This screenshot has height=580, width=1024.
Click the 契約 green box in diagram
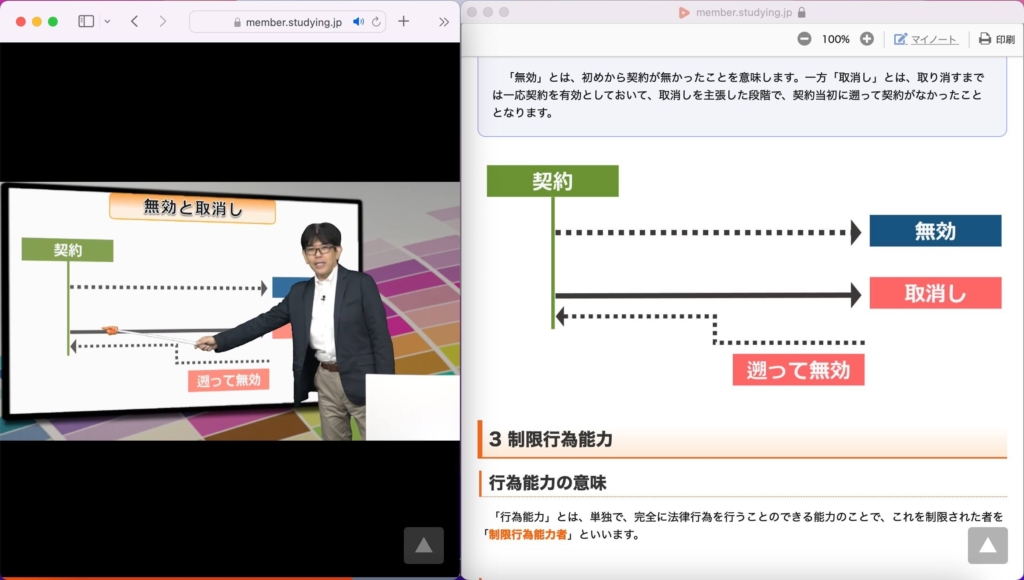(x=552, y=181)
